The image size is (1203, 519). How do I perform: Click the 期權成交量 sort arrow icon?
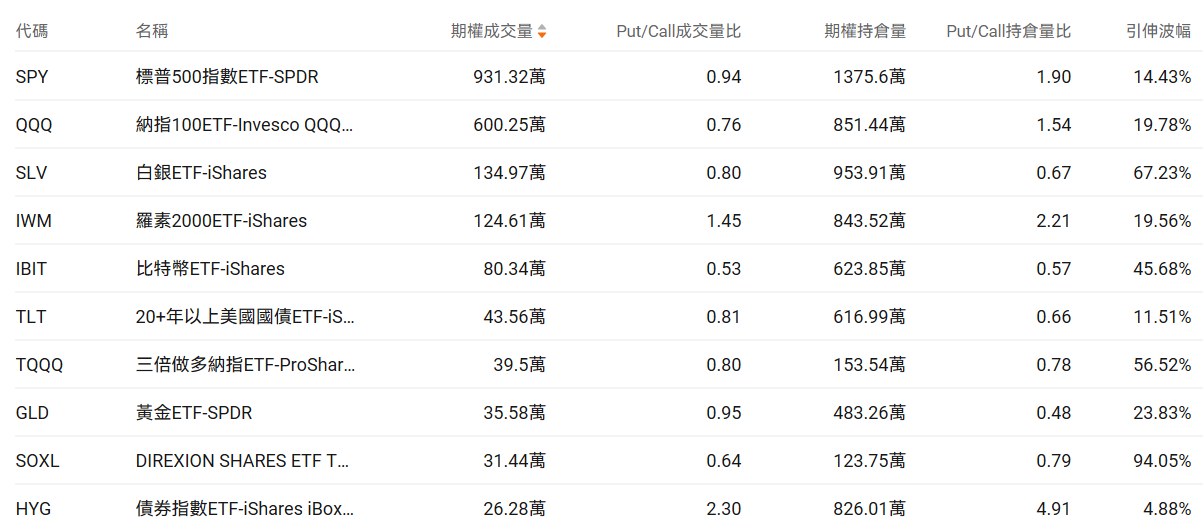tap(542, 32)
